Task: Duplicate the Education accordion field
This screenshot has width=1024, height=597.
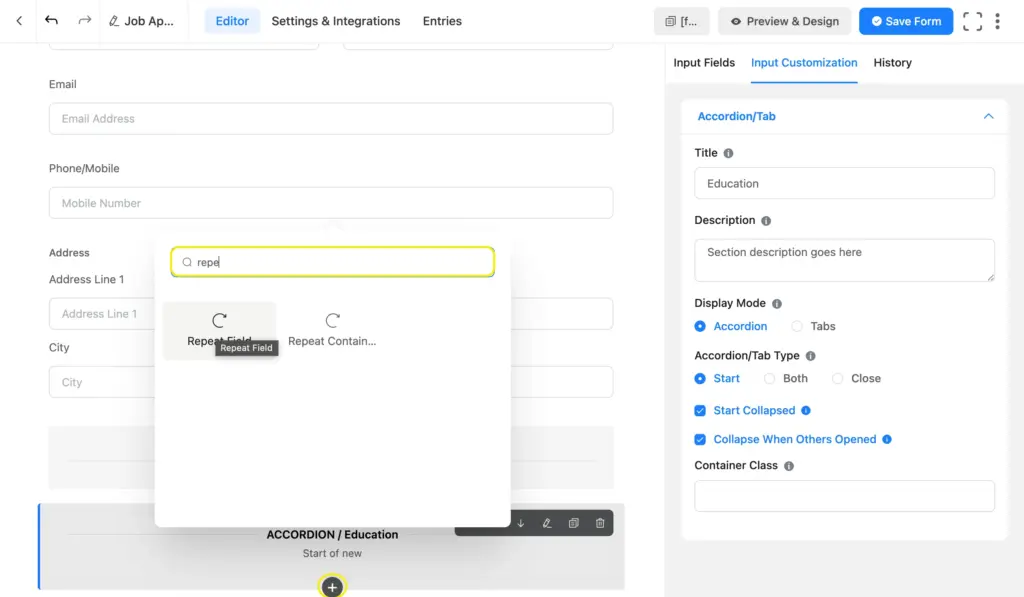Action: click(x=573, y=523)
